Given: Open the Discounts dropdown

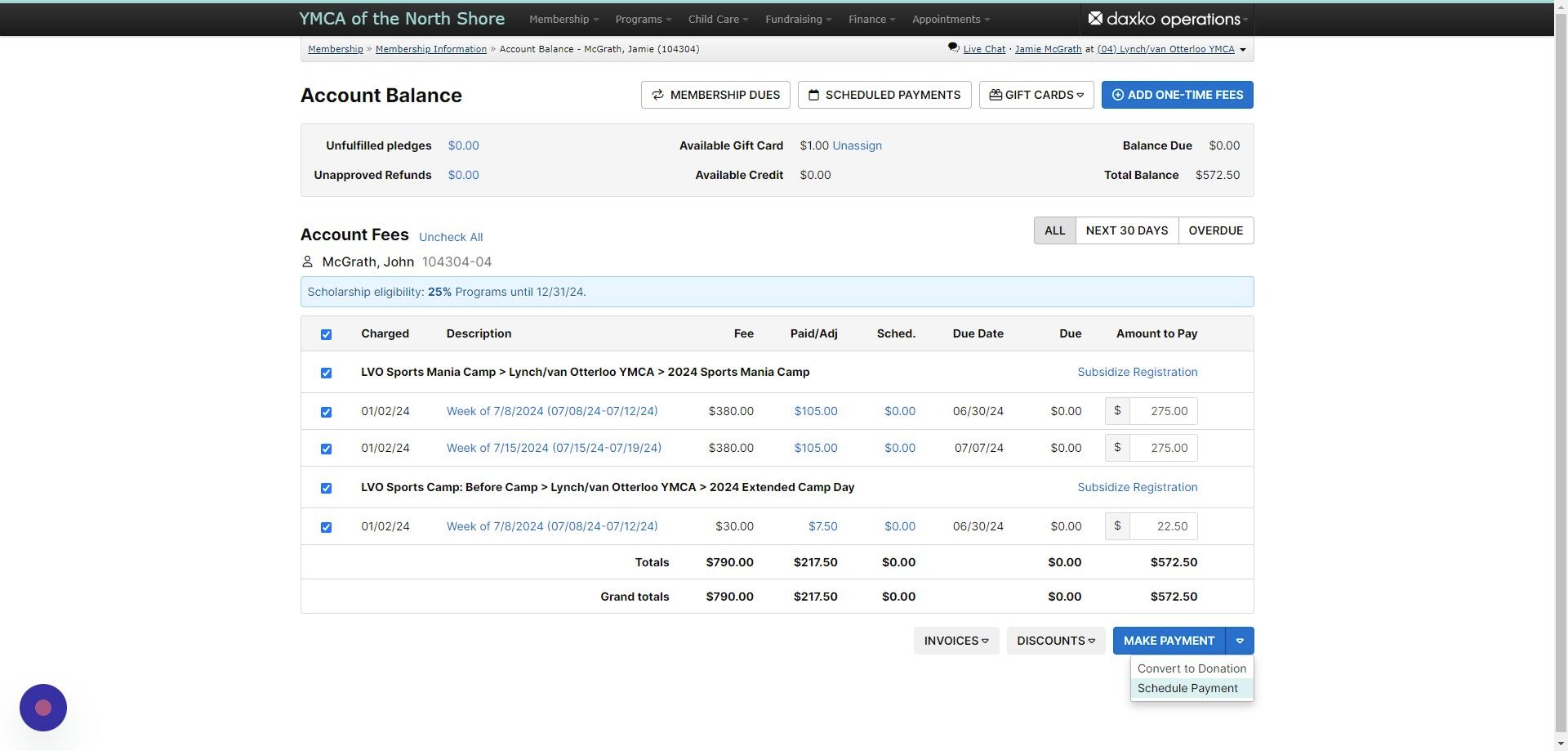Looking at the screenshot, I should tap(1056, 641).
